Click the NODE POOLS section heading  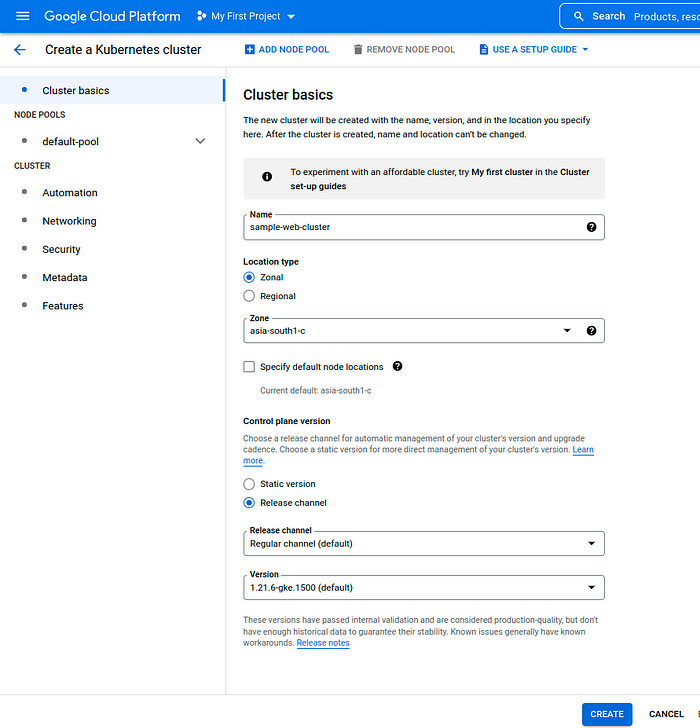pos(40,115)
